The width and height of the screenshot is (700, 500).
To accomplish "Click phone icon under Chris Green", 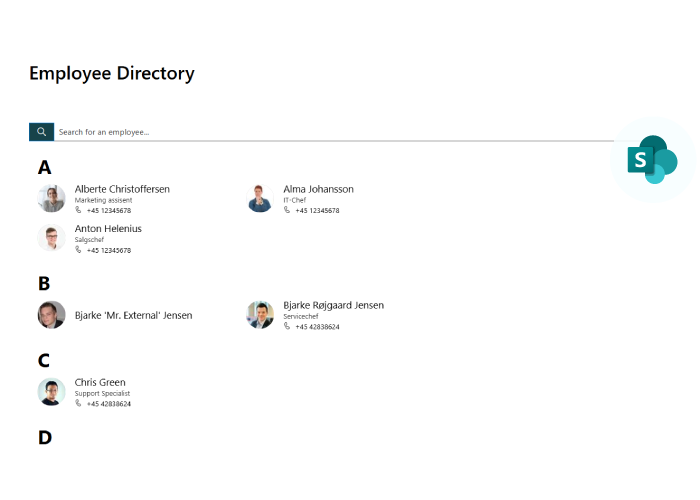I will [78, 403].
